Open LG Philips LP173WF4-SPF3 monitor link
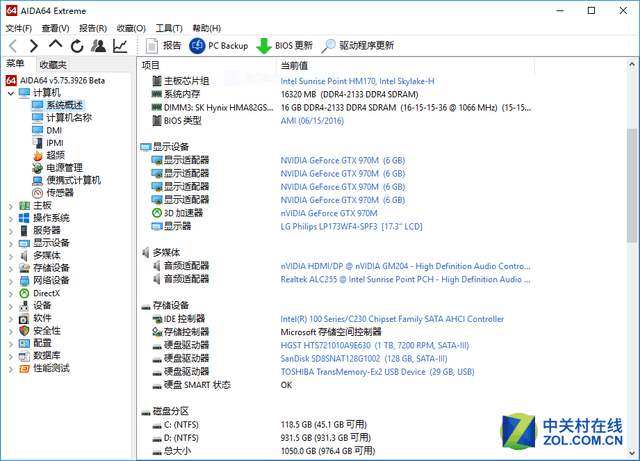 [x=351, y=226]
